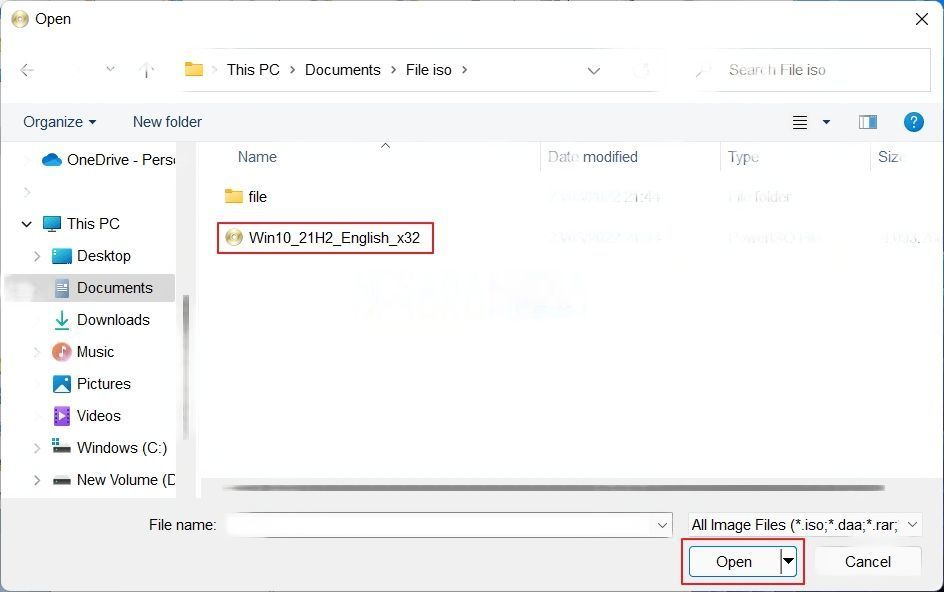Screen dimensions: 944x592
Task: Select 'This PC' in address breadcrumb
Action: point(253,70)
